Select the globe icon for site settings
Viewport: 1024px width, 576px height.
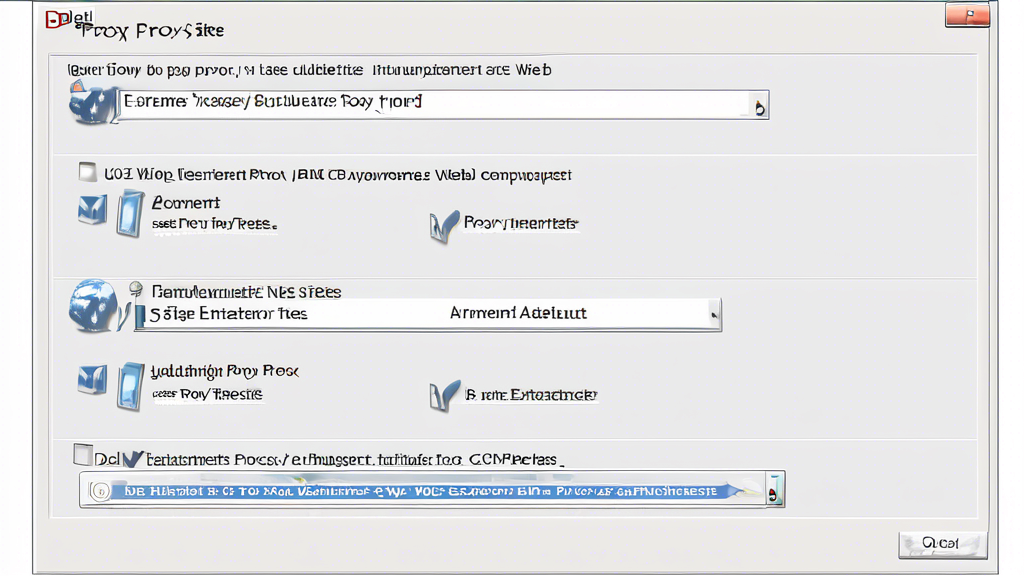[92, 305]
